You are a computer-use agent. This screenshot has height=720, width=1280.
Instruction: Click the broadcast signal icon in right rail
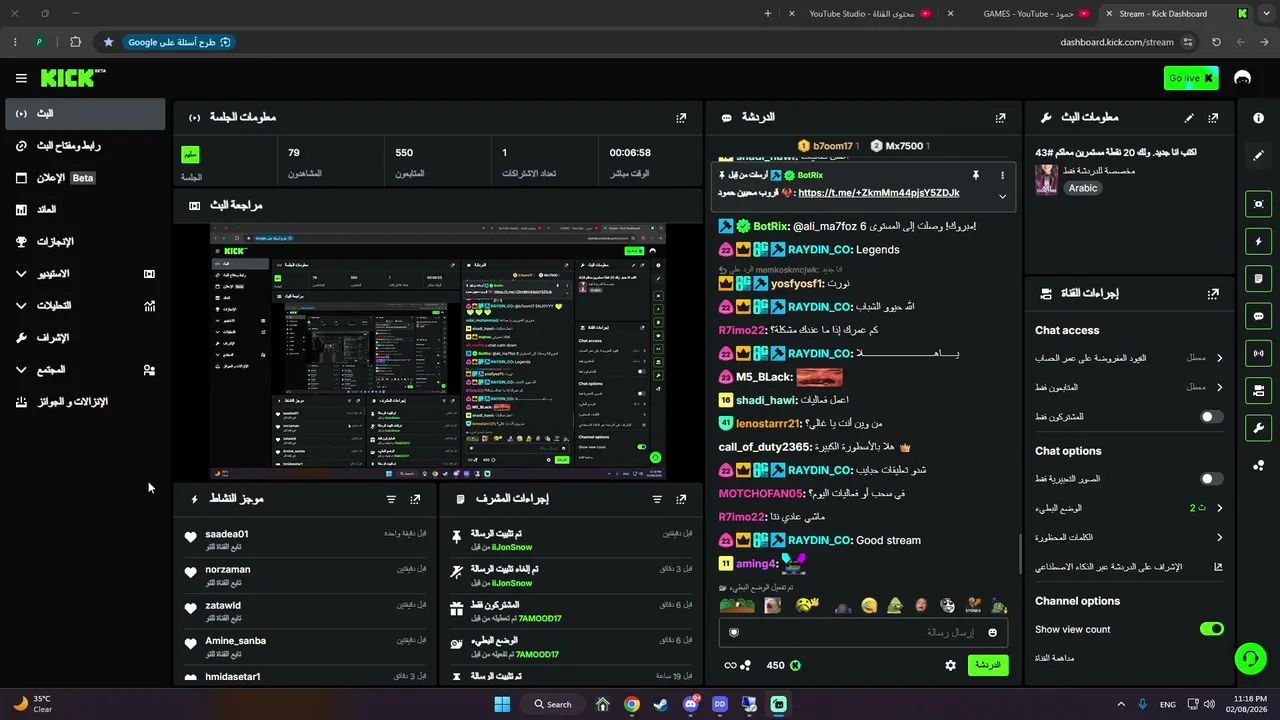click(1258, 353)
